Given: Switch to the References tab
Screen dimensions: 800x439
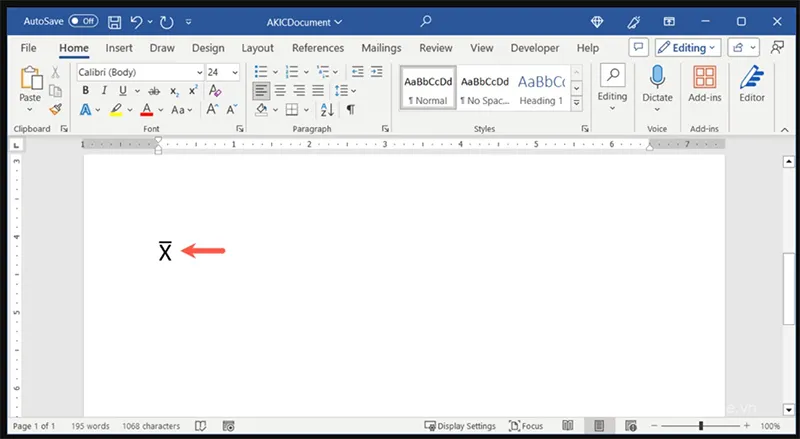Looking at the screenshot, I should coord(318,48).
